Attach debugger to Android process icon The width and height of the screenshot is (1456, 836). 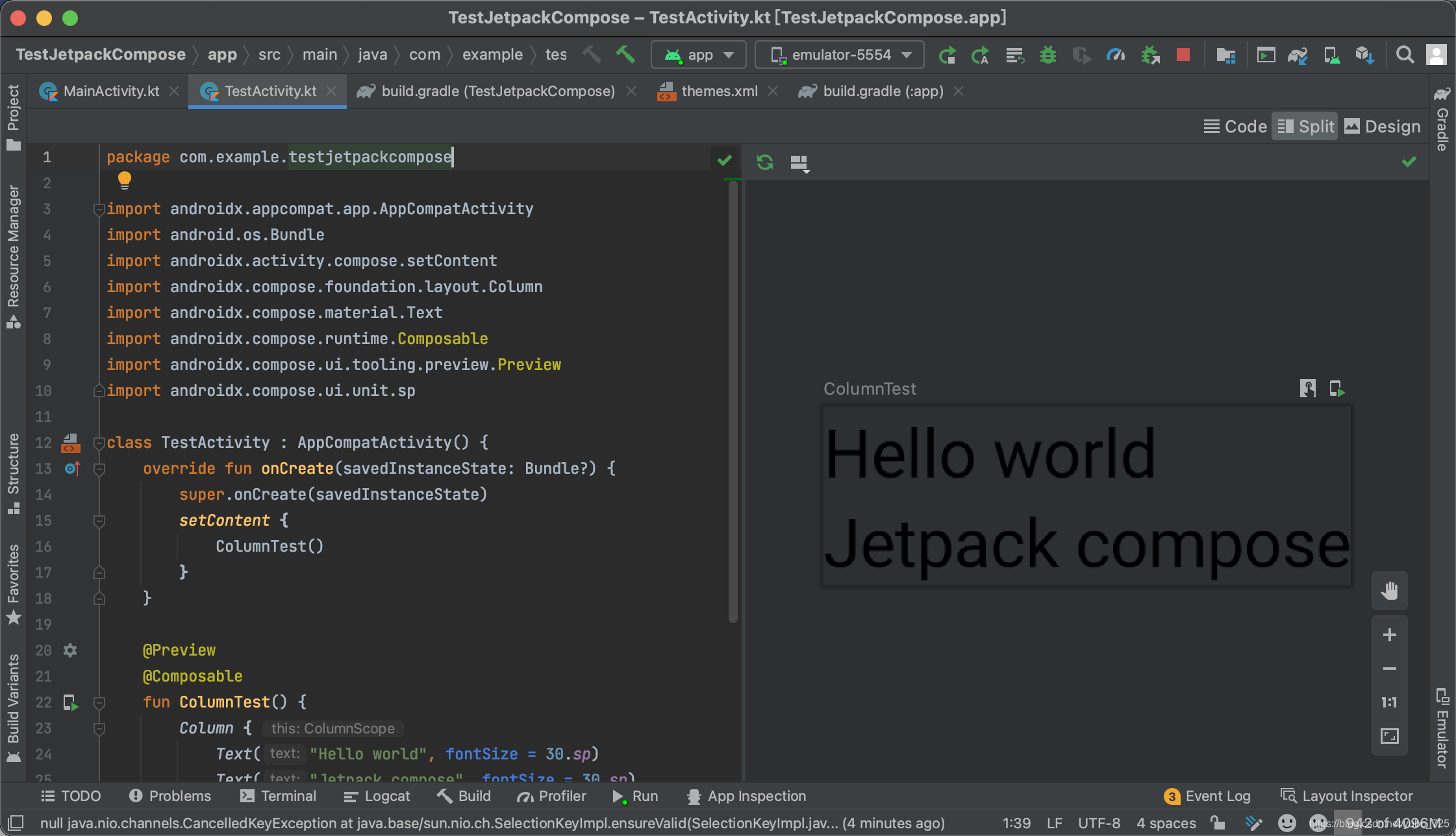pos(1150,55)
